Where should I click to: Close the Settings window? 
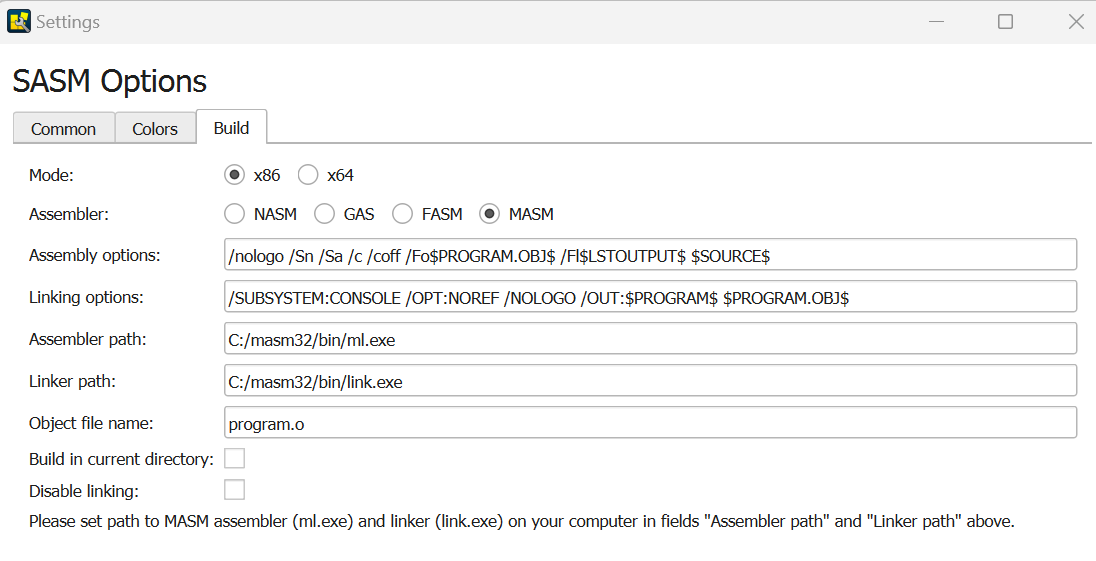[x=1076, y=21]
